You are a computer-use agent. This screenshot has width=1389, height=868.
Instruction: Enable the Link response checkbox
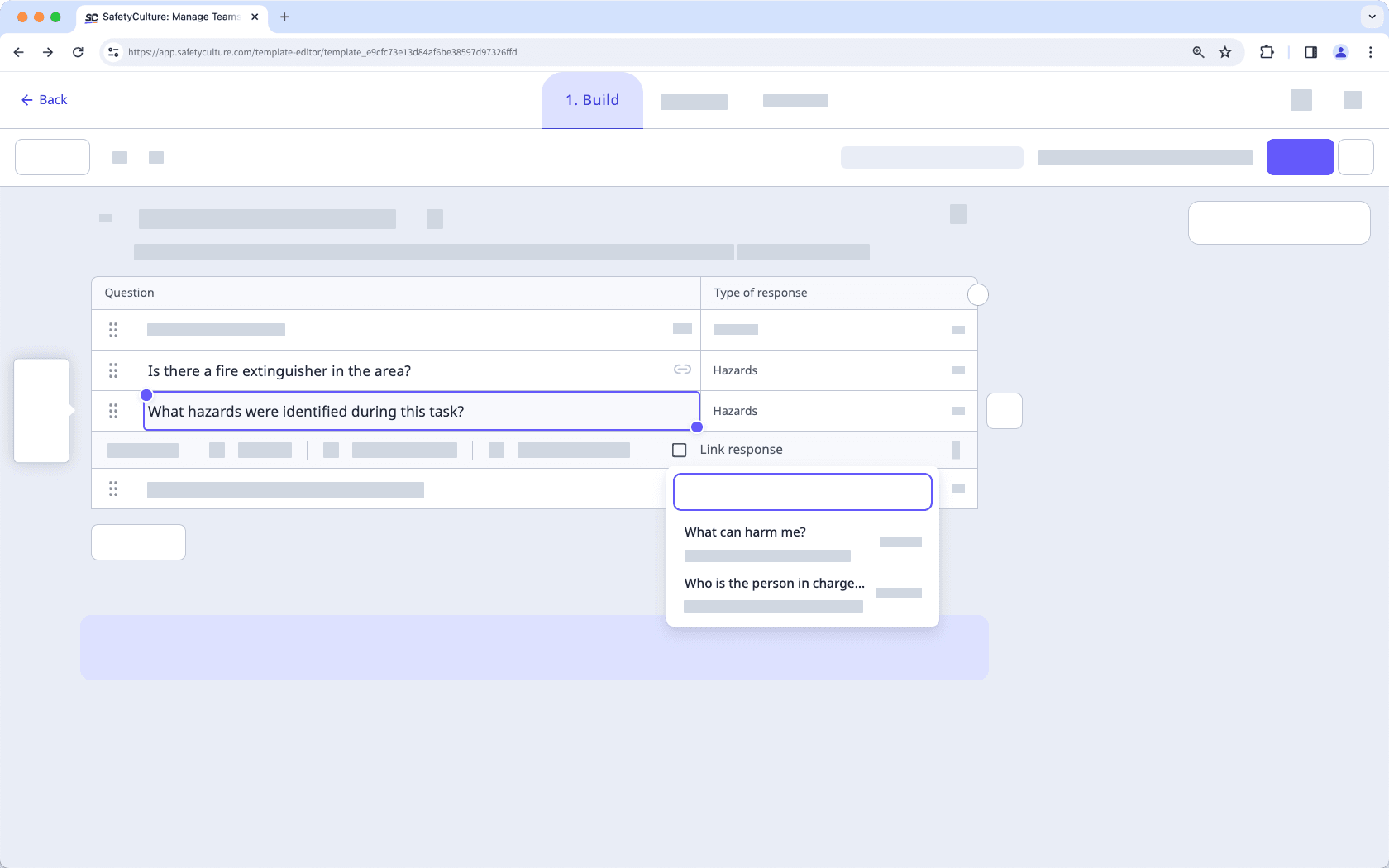680,450
